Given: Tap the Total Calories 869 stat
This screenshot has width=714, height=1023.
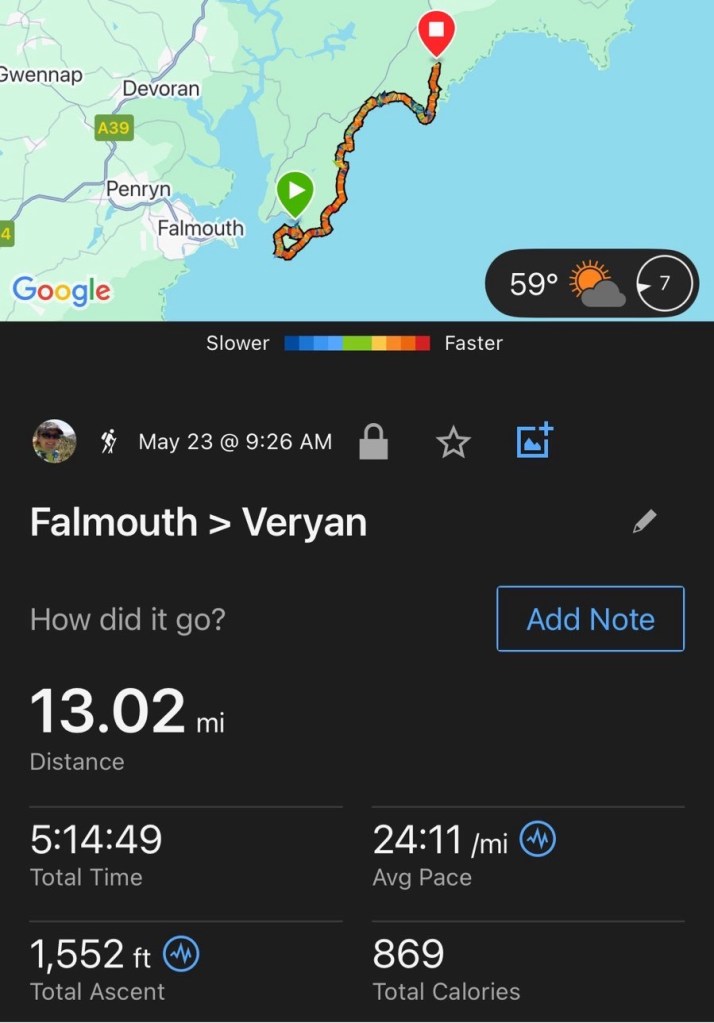Looking at the screenshot, I should 409,956.
